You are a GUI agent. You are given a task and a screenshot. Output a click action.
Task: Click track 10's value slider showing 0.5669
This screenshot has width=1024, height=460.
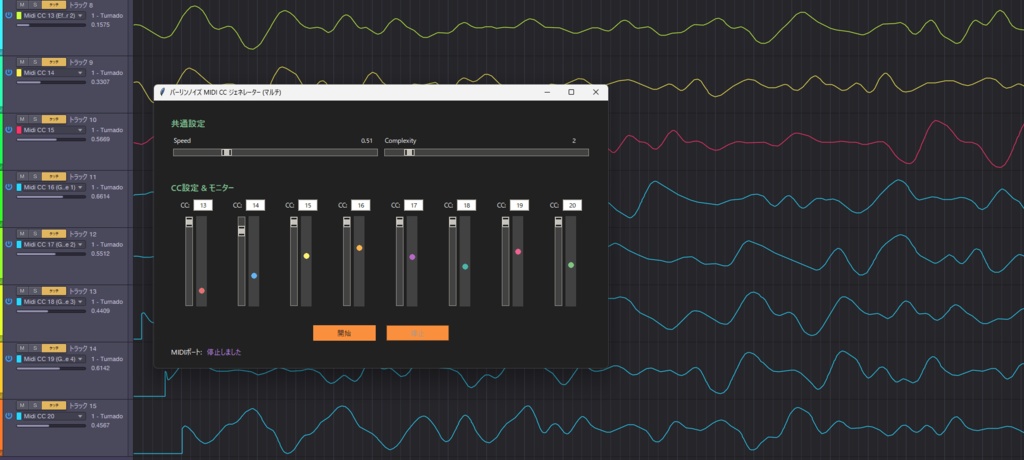(51, 140)
